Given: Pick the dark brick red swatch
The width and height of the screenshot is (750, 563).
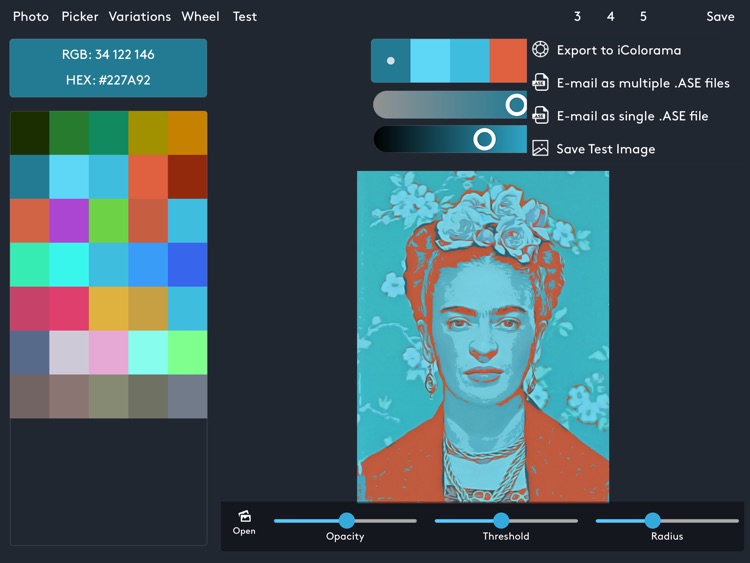Looking at the screenshot, I should [x=188, y=177].
